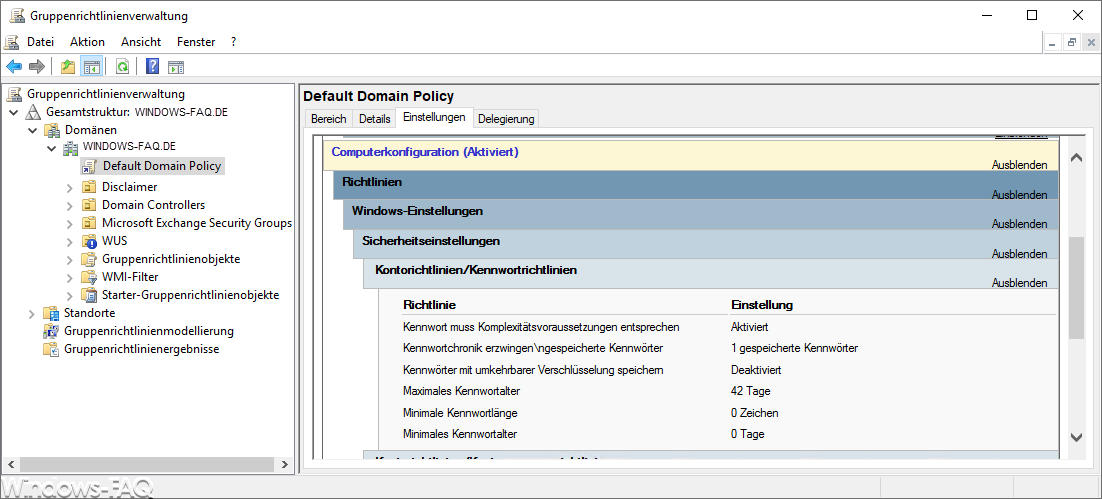
Task: Expand the Domain Controllers node
Action: (70, 205)
